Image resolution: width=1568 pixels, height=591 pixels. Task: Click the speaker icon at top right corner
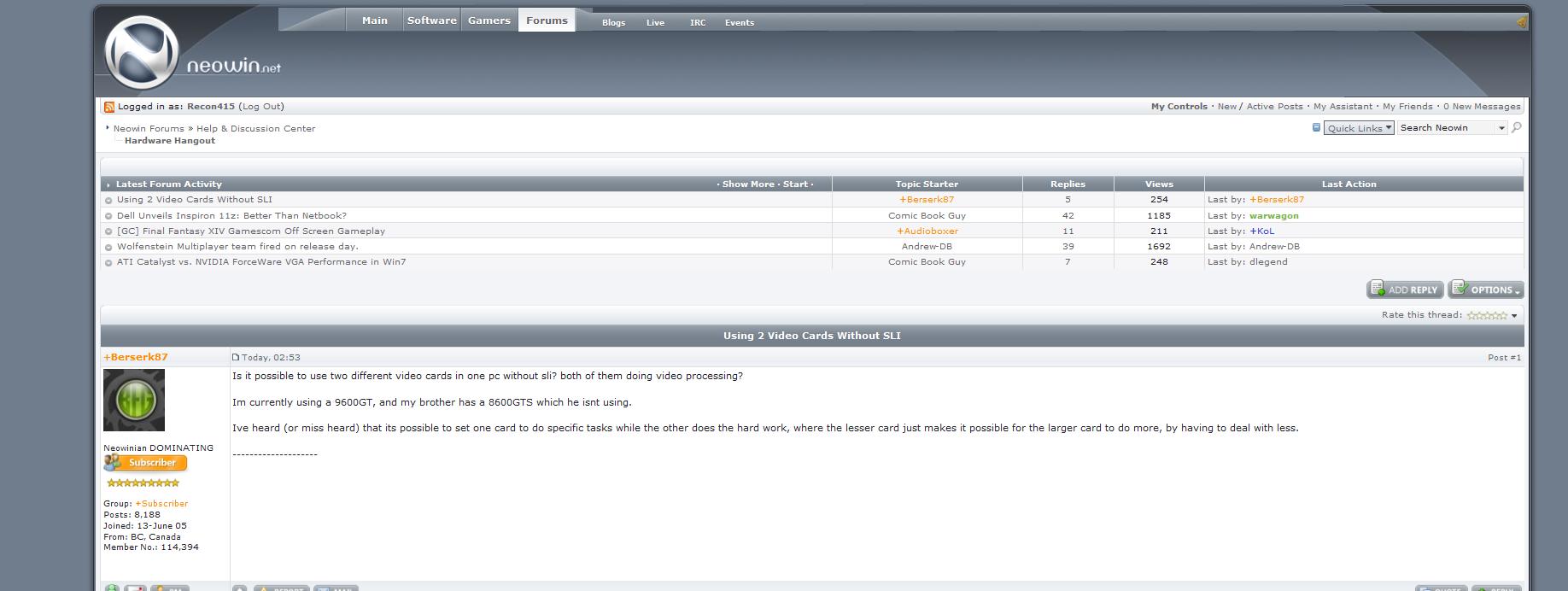point(1521,22)
